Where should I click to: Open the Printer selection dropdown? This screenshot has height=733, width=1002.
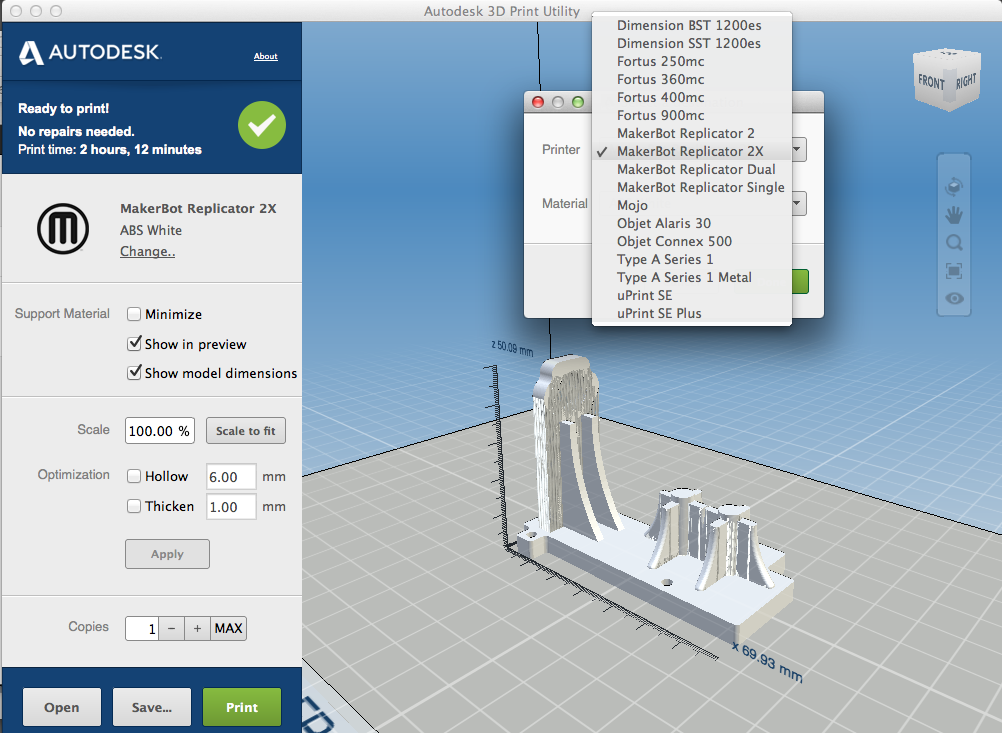[795, 149]
